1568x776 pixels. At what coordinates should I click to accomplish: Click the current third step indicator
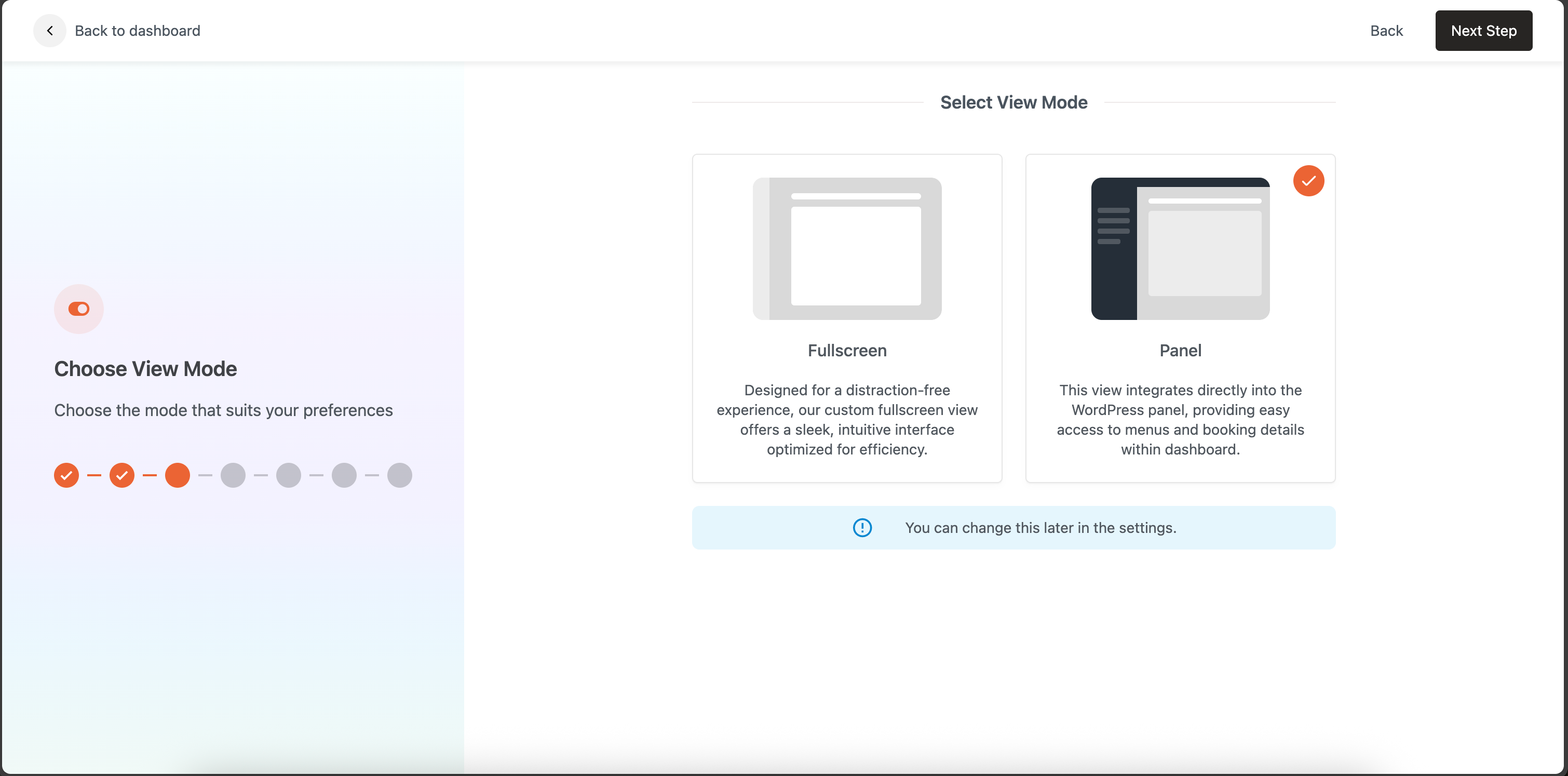177,475
